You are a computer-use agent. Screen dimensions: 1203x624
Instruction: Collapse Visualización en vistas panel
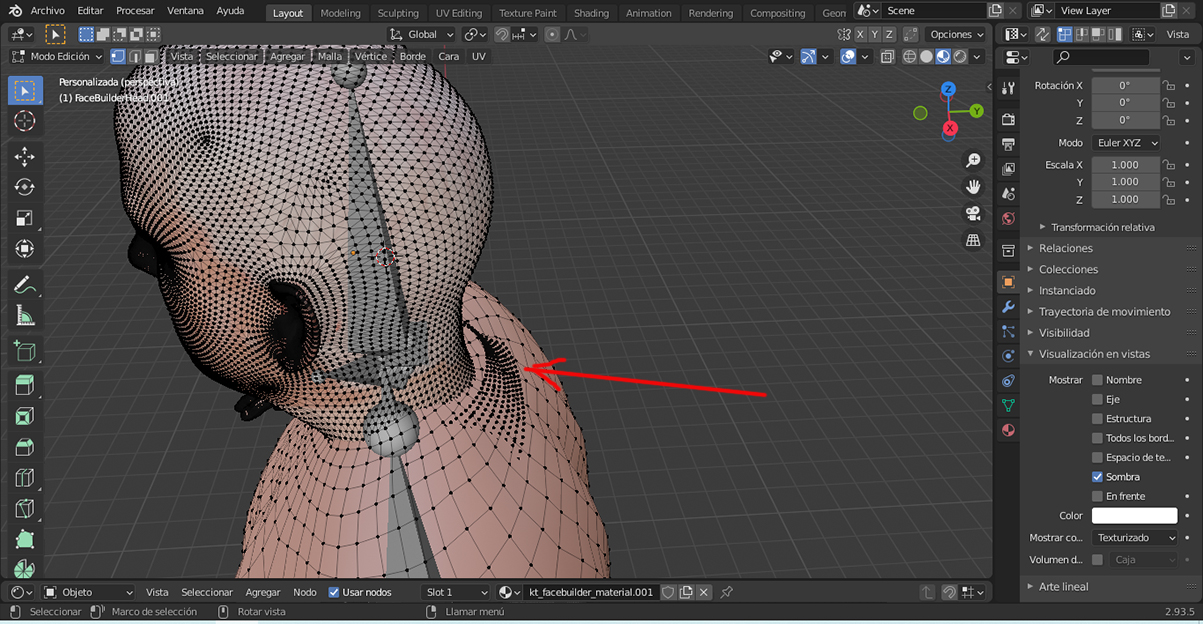point(1094,354)
